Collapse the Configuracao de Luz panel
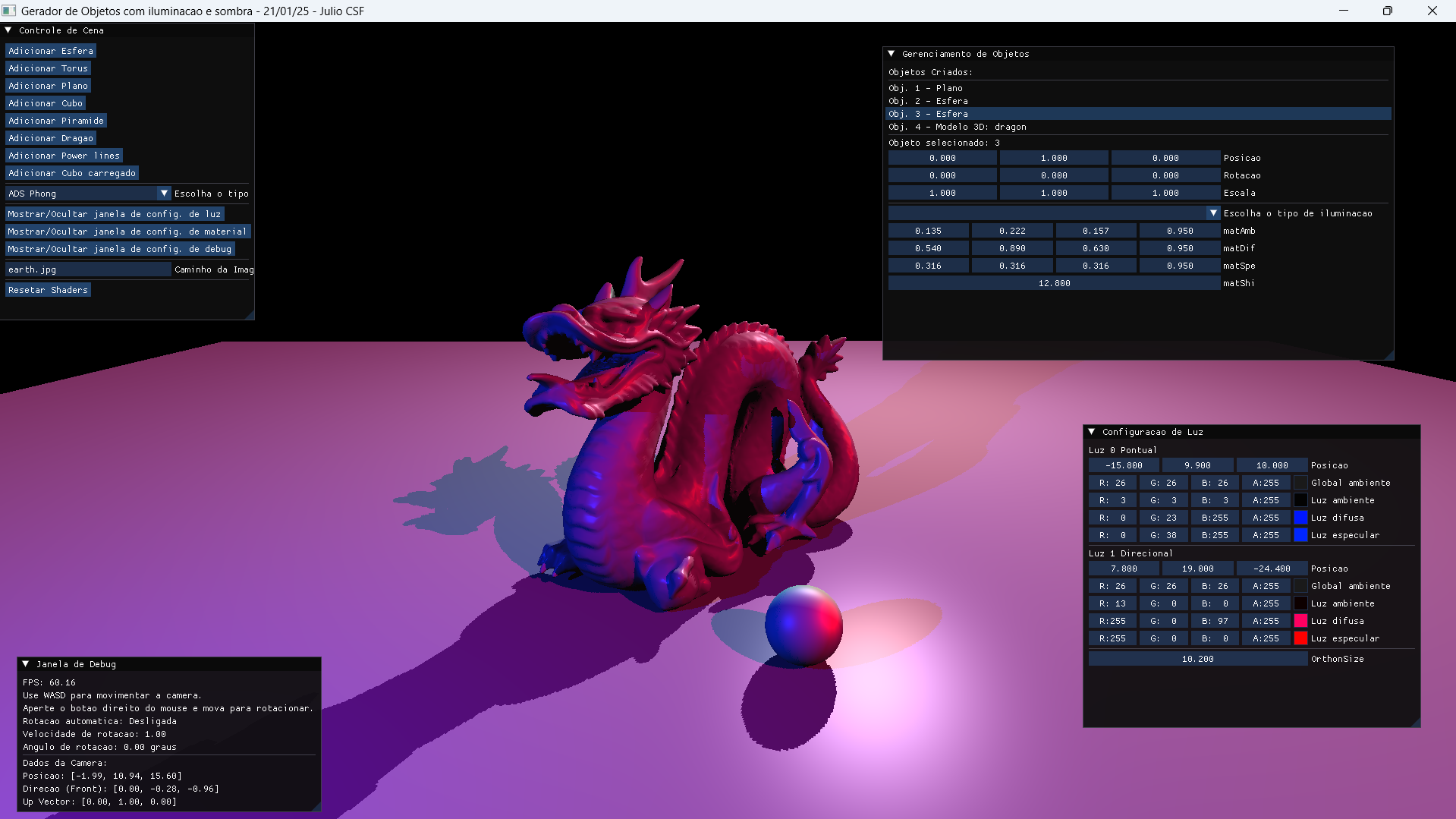This screenshot has height=819, width=1456. click(1093, 431)
